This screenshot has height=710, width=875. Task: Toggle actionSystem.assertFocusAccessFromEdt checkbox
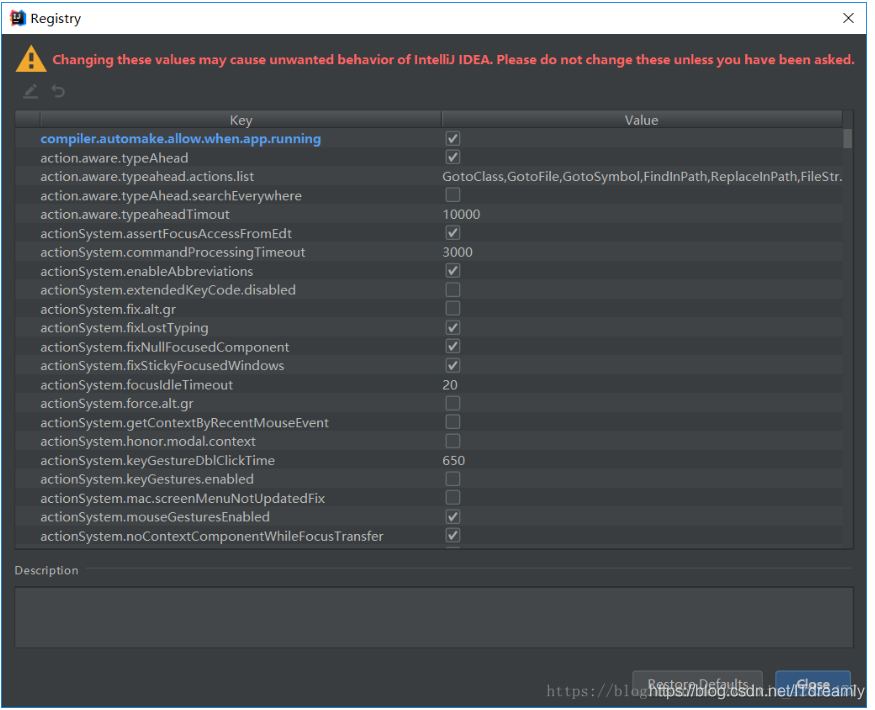453,233
